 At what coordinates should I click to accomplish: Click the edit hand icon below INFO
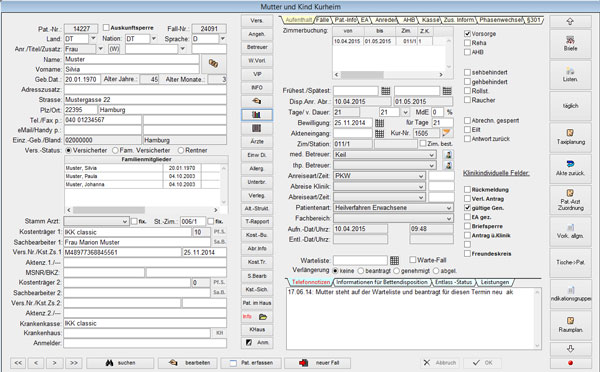coord(257,101)
